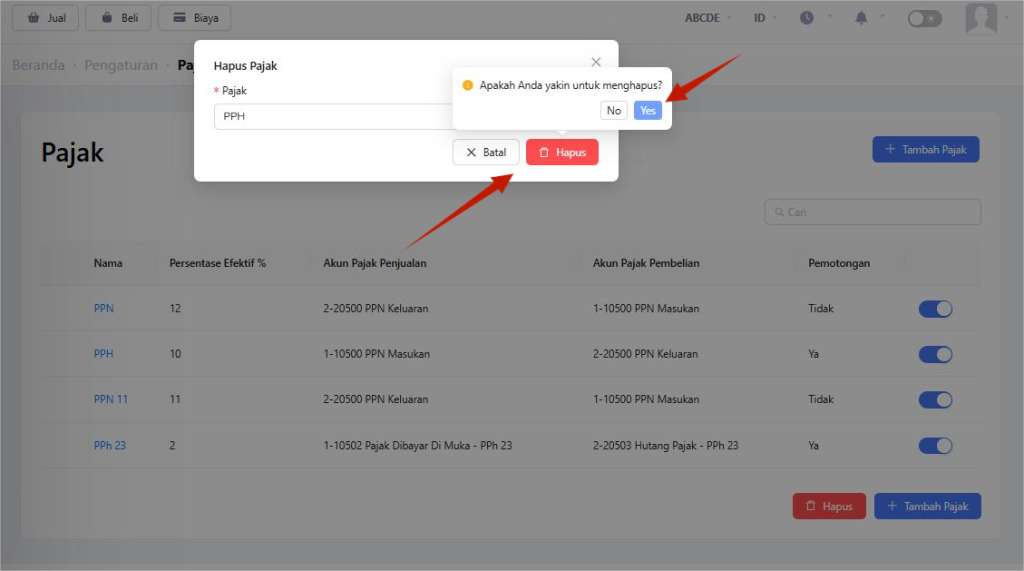Click the search magnifier icon in Cari box

tap(778, 212)
